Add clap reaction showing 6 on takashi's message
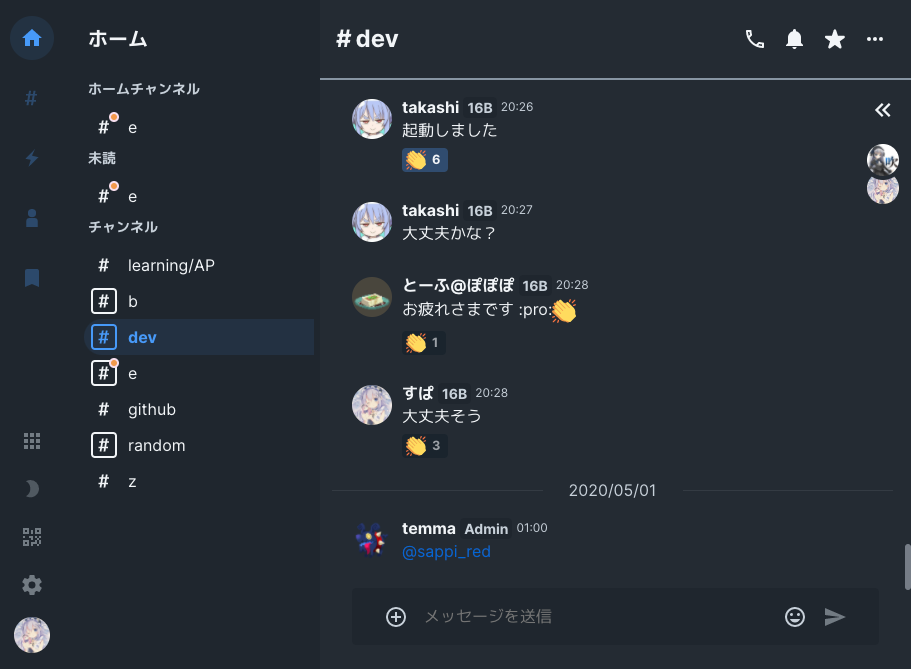This screenshot has height=669, width=911. pyautogui.click(x=425, y=159)
